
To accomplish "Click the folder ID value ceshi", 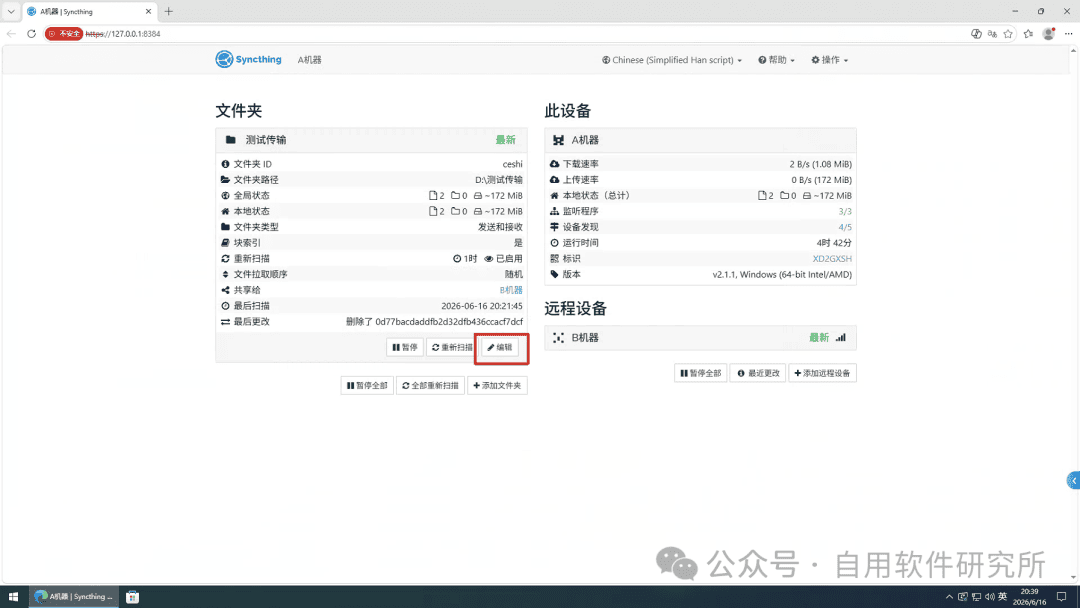I will 512,164.
